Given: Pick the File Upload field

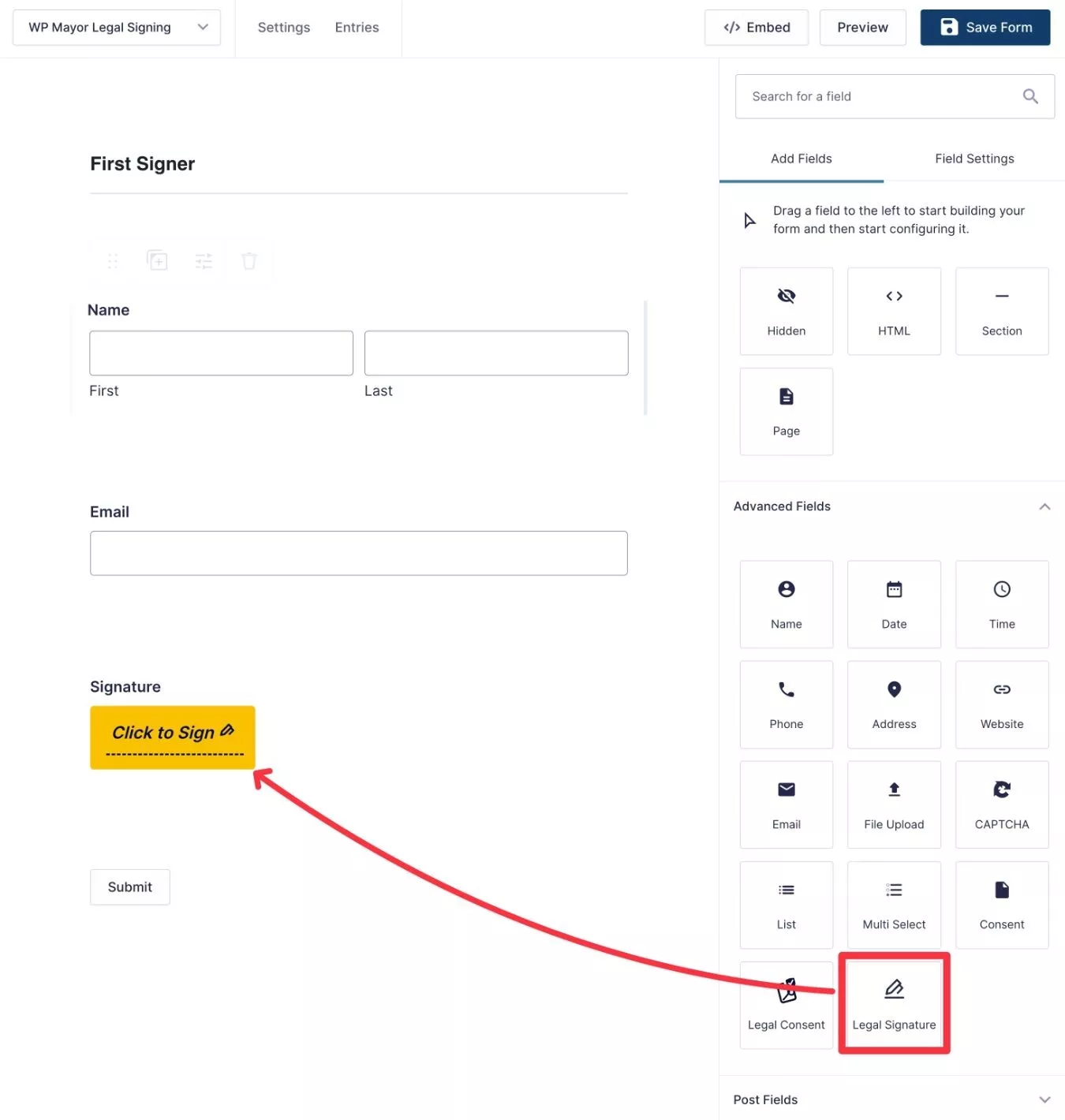Looking at the screenshot, I should [x=894, y=805].
